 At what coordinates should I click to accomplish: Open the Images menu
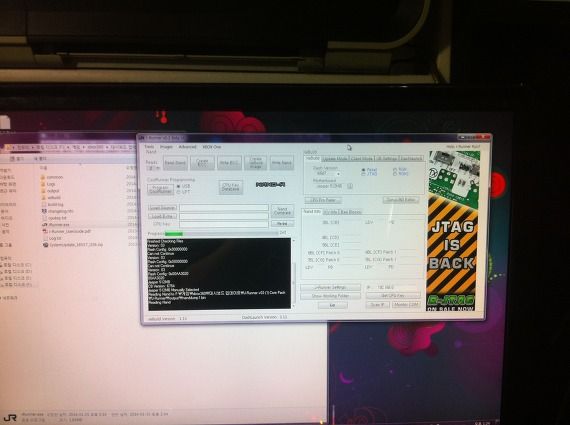click(x=166, y=147)
